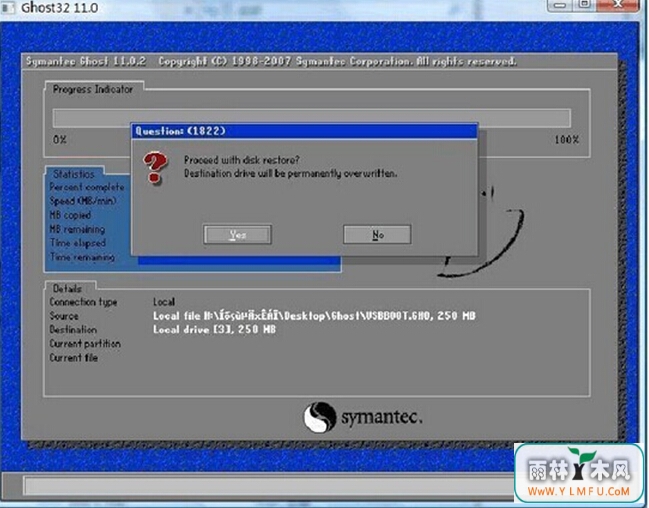Click 'MB copied' statistic row
Image resolution: width=649 pixels, height=508 pixels.
click(x=70, y=215)
